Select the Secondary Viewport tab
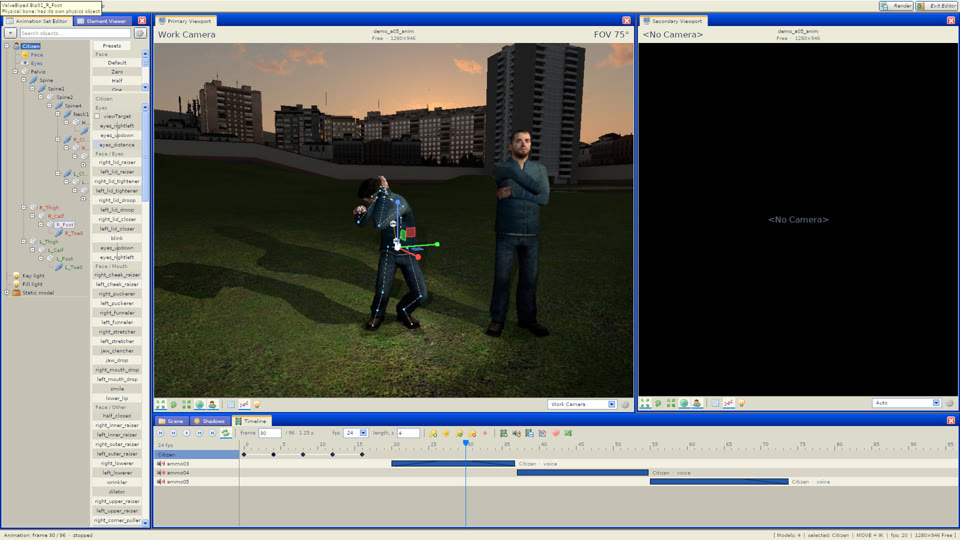 coord(672,21)
